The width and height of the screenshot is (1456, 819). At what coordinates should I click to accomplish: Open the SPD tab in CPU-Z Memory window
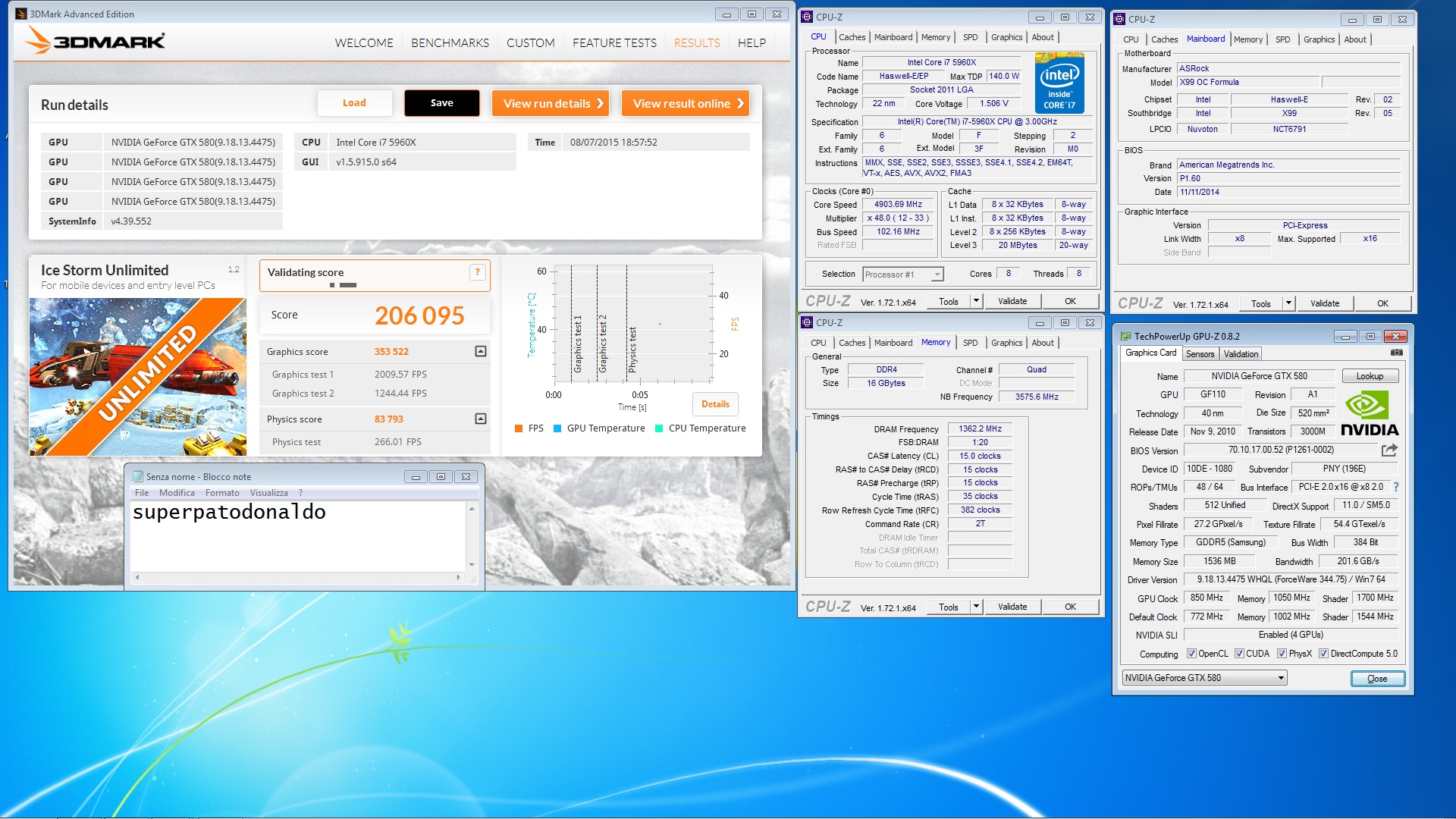(970, 343)
